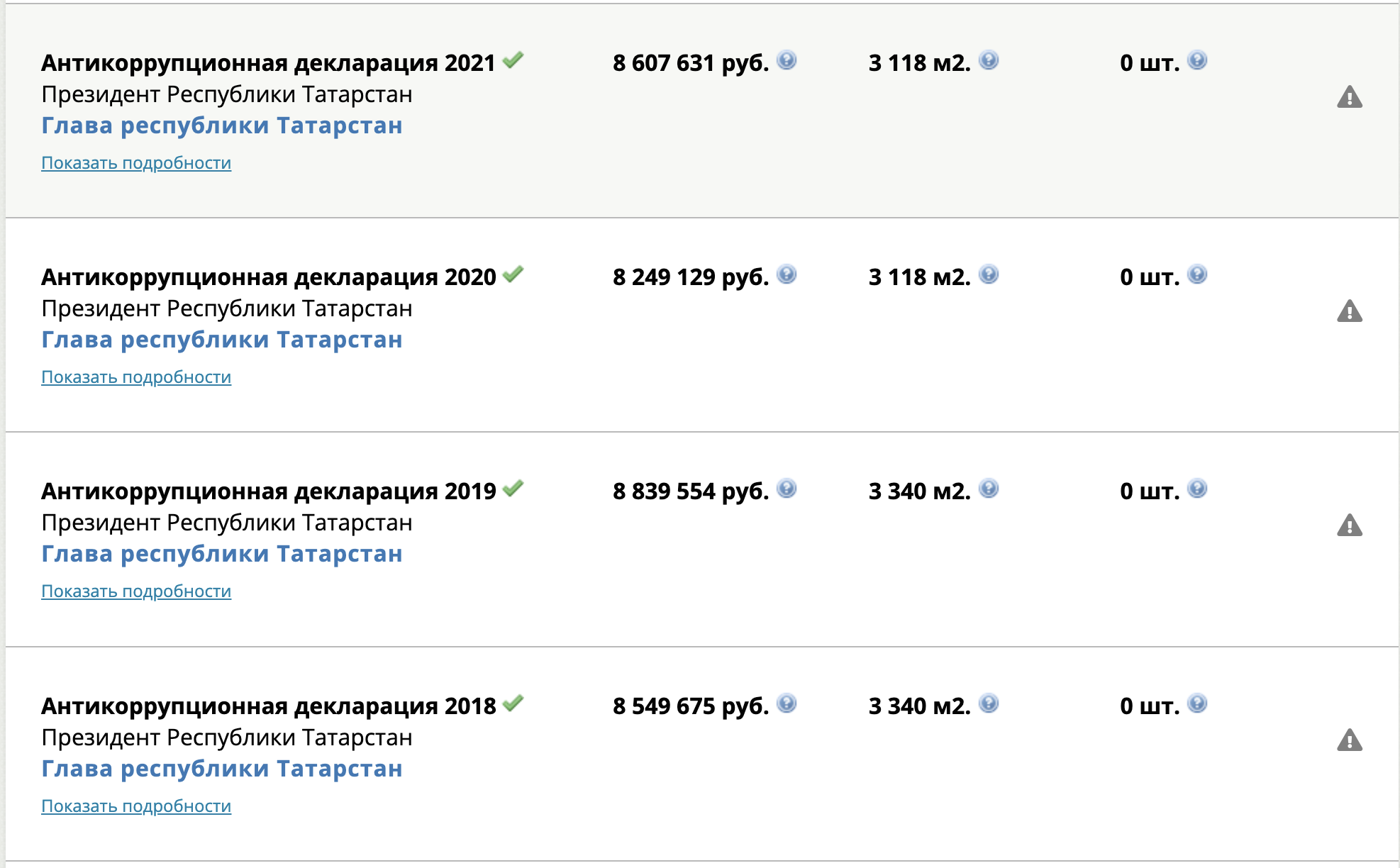The width and height of the screenshot is (1400, 868).
Task: Open warning triangle for 2019 declaration
Action: tap(1350, 525)
